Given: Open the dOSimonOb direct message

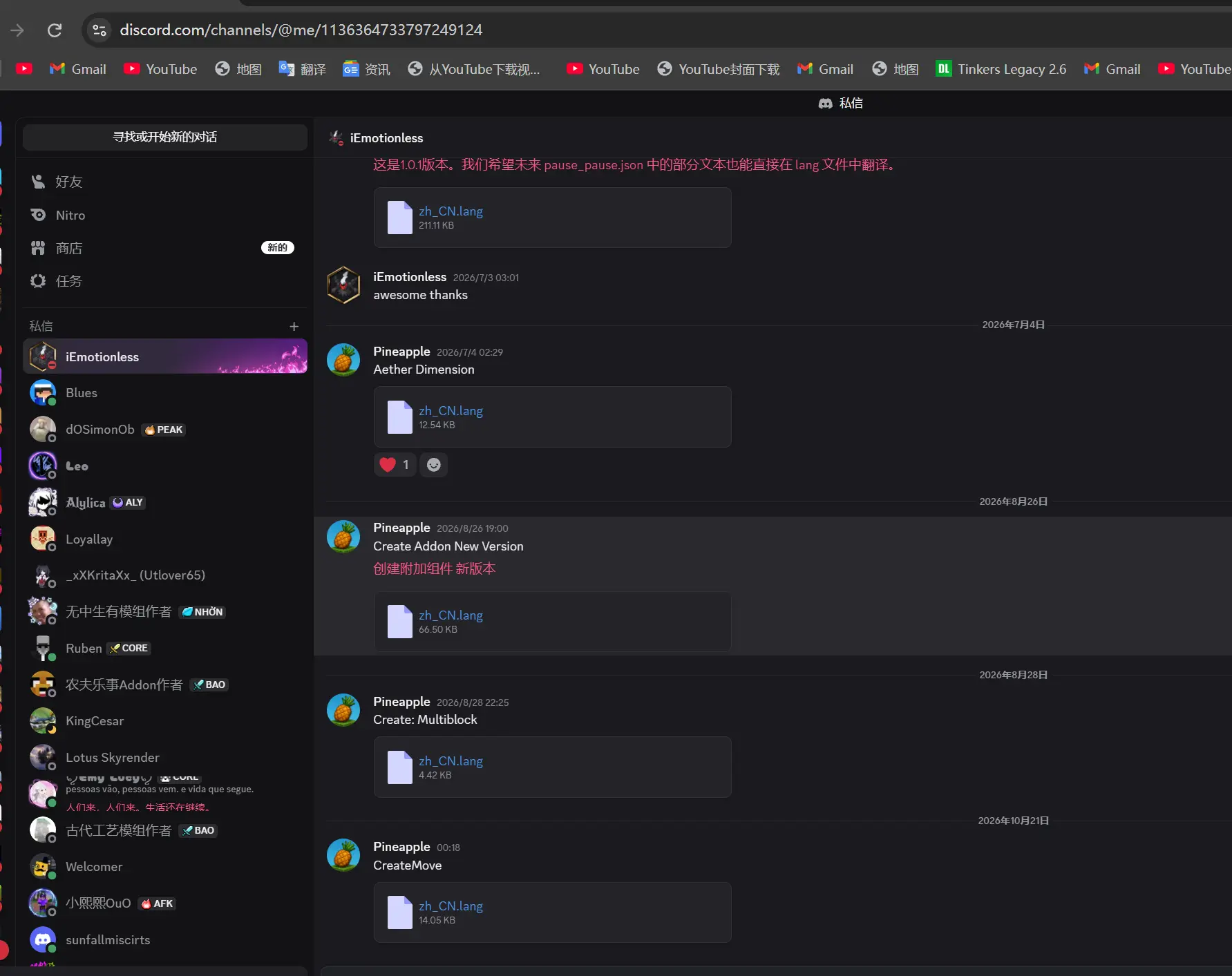Looking at the screenshot, I should [164, 429].
